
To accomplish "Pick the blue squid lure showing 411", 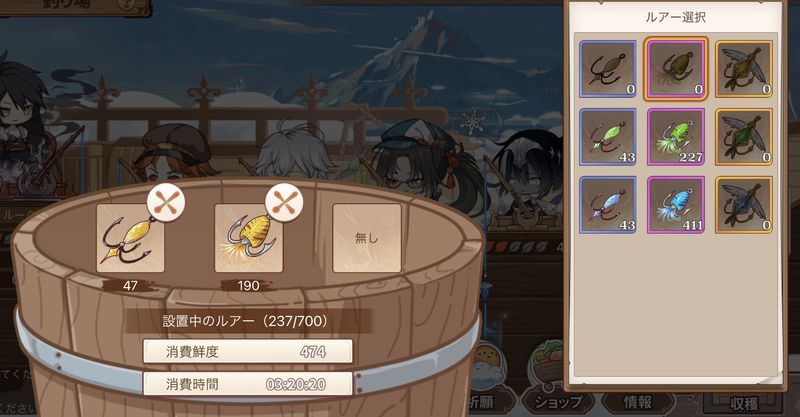I will tap(676, 205).
